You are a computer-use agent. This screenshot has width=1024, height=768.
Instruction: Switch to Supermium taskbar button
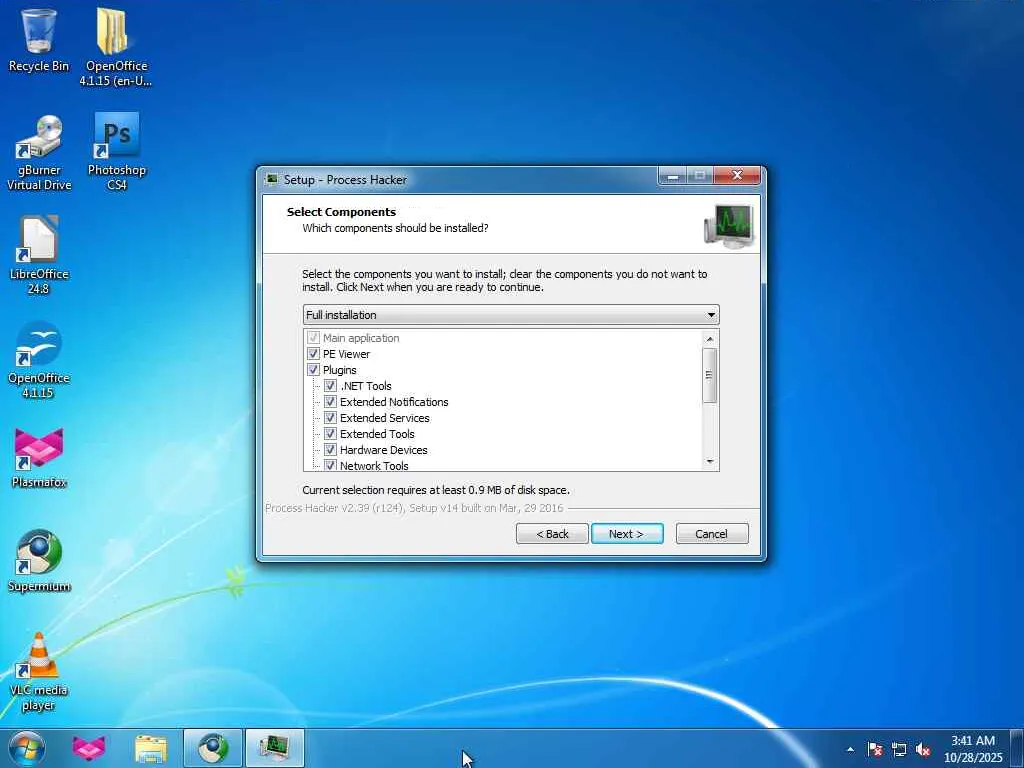pyautogui.click(x=213, y=748)
